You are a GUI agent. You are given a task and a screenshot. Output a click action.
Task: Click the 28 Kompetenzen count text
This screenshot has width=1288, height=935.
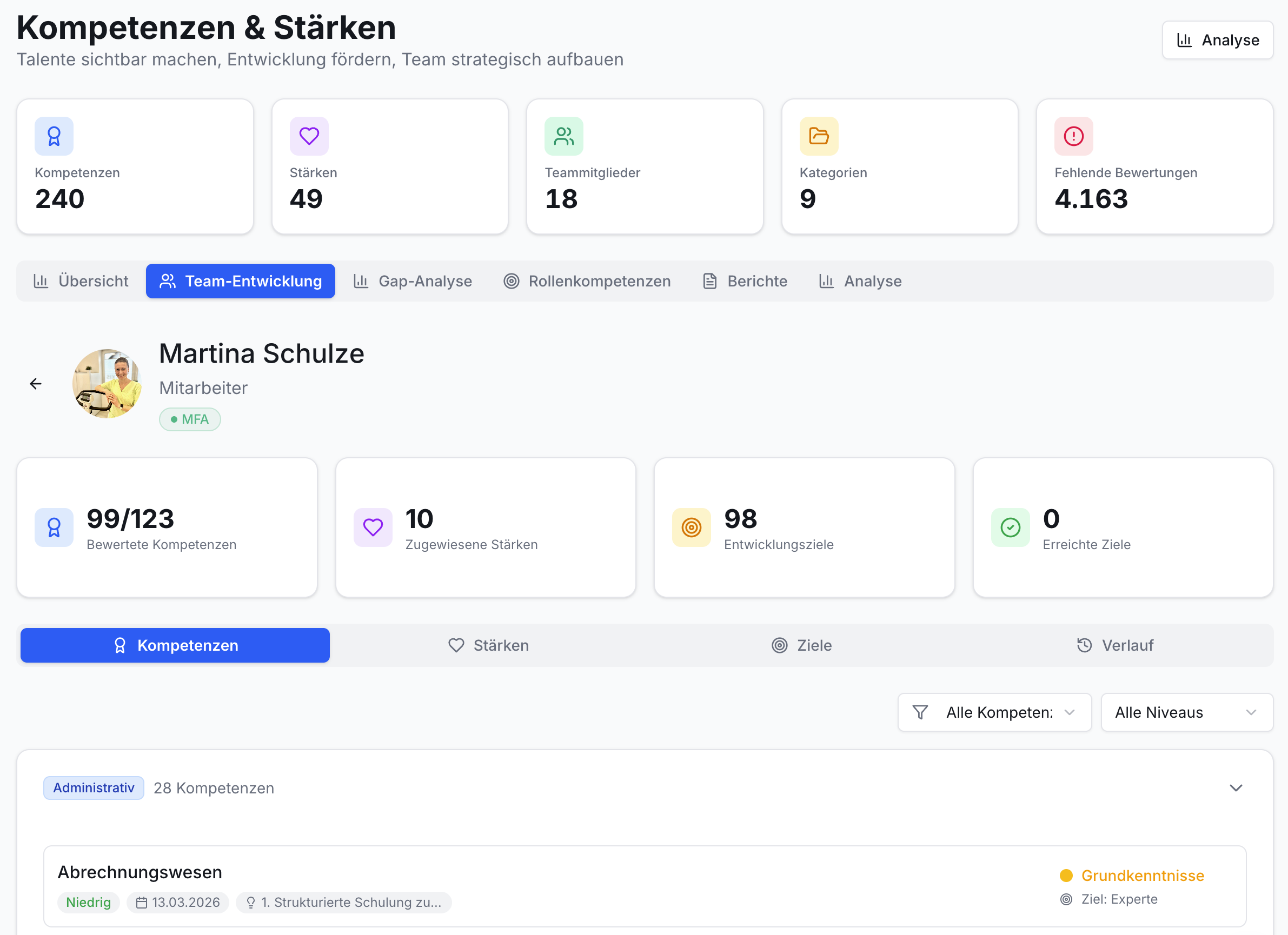(x=214, y=788)
